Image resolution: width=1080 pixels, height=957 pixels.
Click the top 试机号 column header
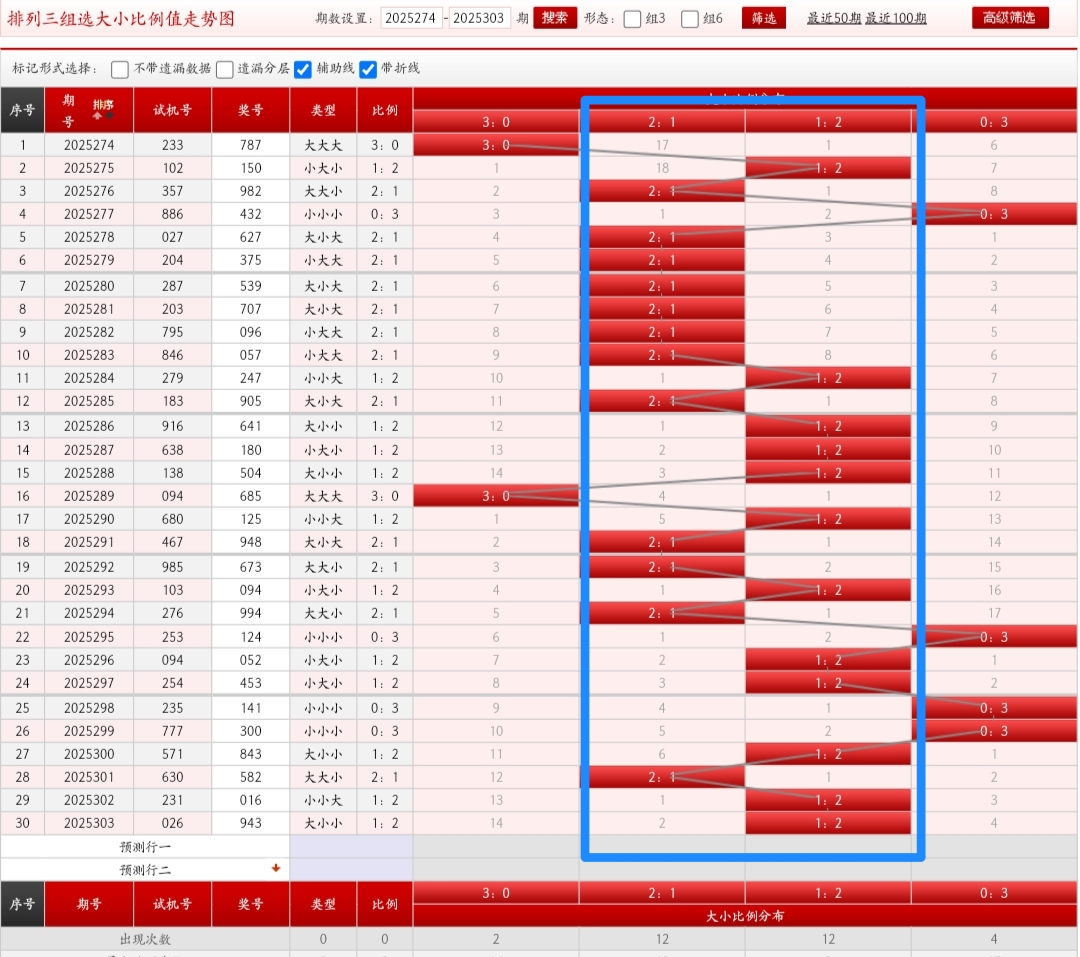click(x=172, y=110)
